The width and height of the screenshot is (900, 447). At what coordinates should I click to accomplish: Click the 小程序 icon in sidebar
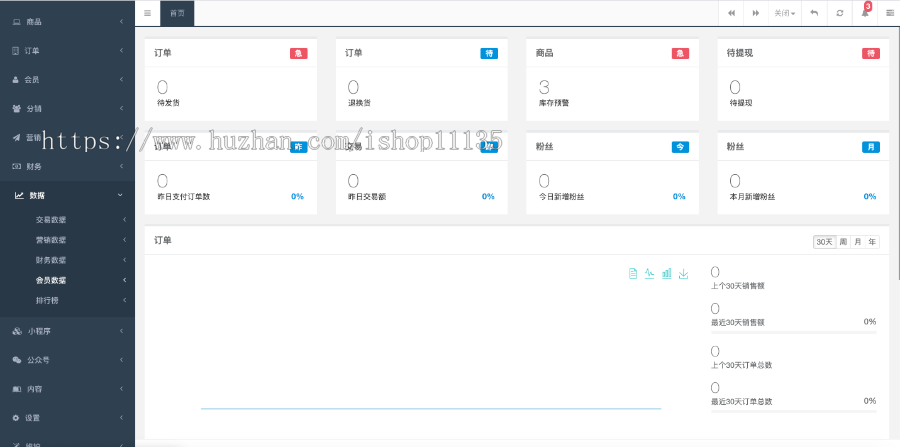point(17,331)
